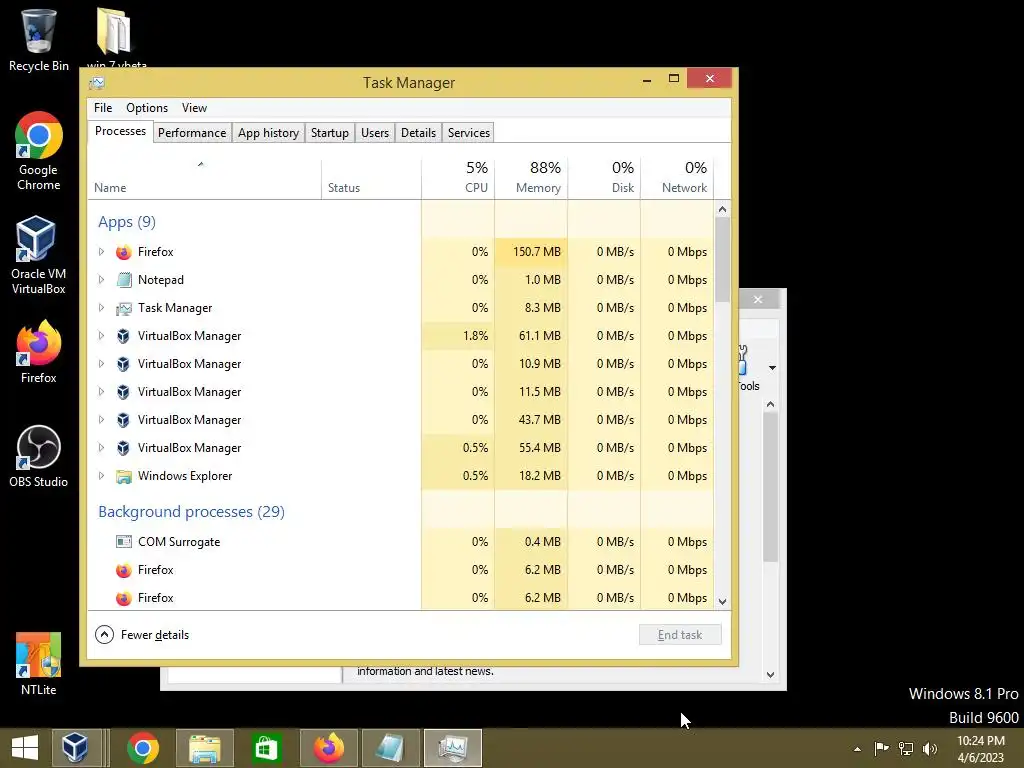The width and height of the screenshot is (1024, 768).
Task: Select the Oracle VM VirtualBox desktop icon
Action: (x=39, y=255)
